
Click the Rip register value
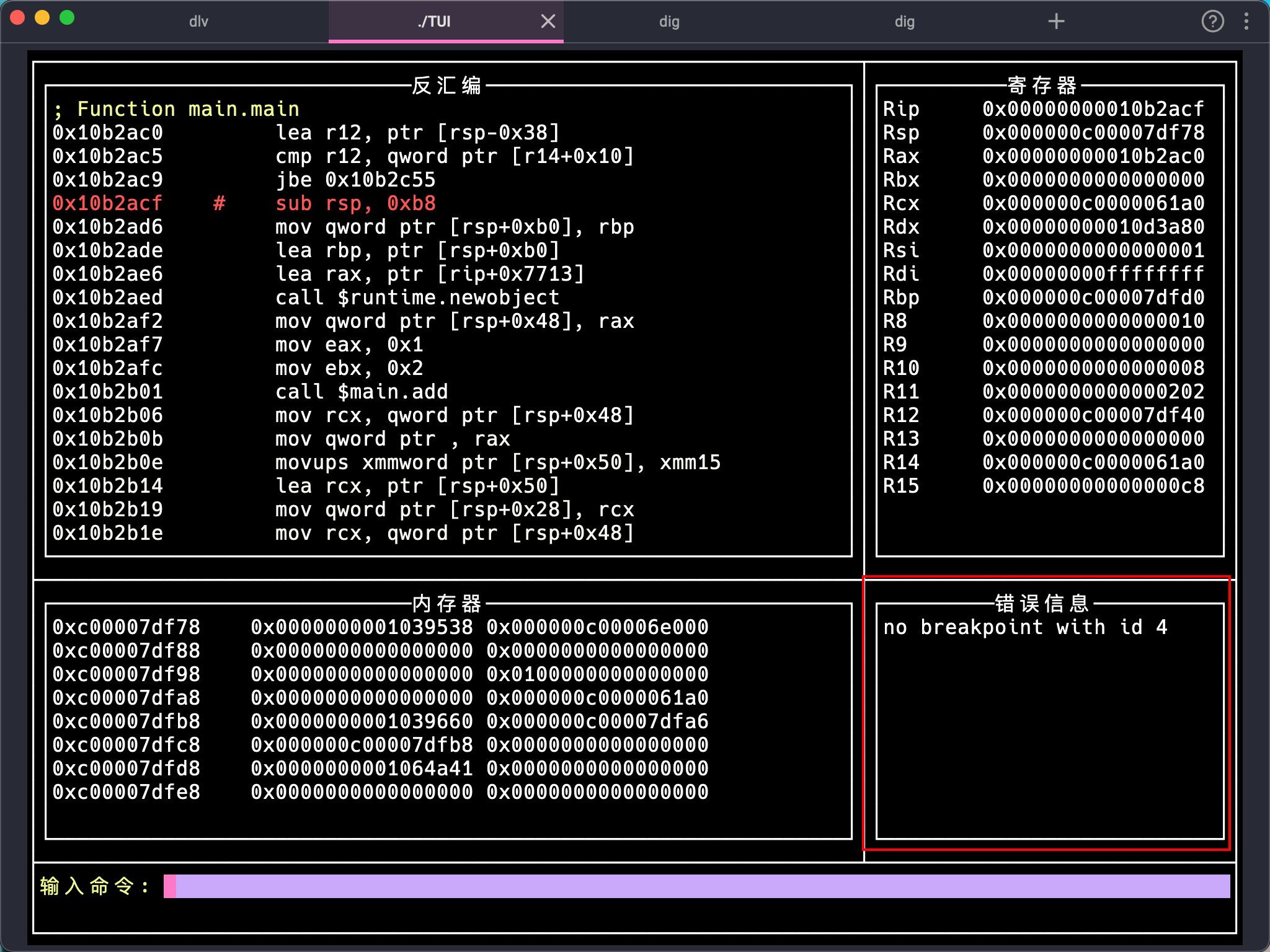pyautogui.click(x=1093, y=109)
